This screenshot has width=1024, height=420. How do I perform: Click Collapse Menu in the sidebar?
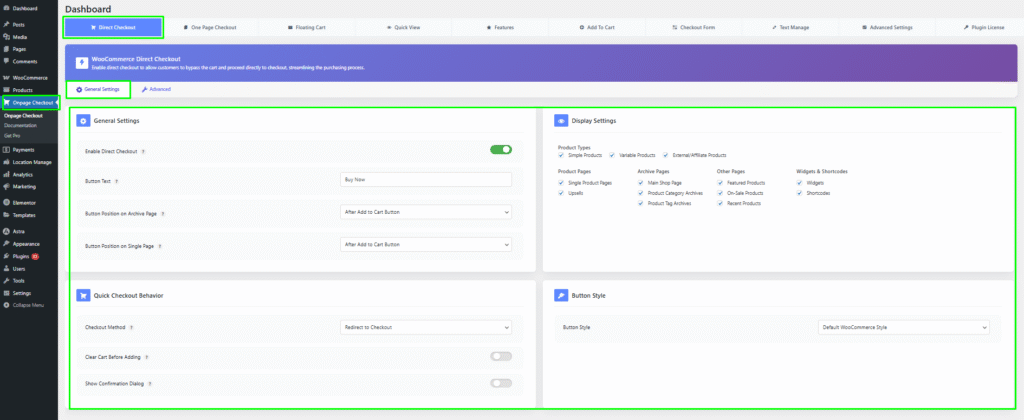click(x=25, y=305)
